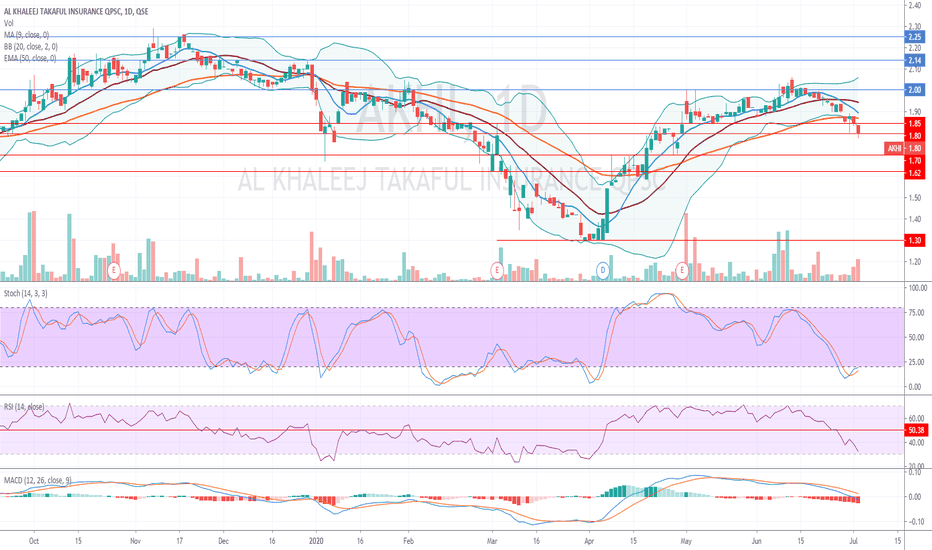Click the 1.50 price axis value
Image resolution: width=932 pixels, height=550 pixels.
pyautogui.click(x=914, y=198)
